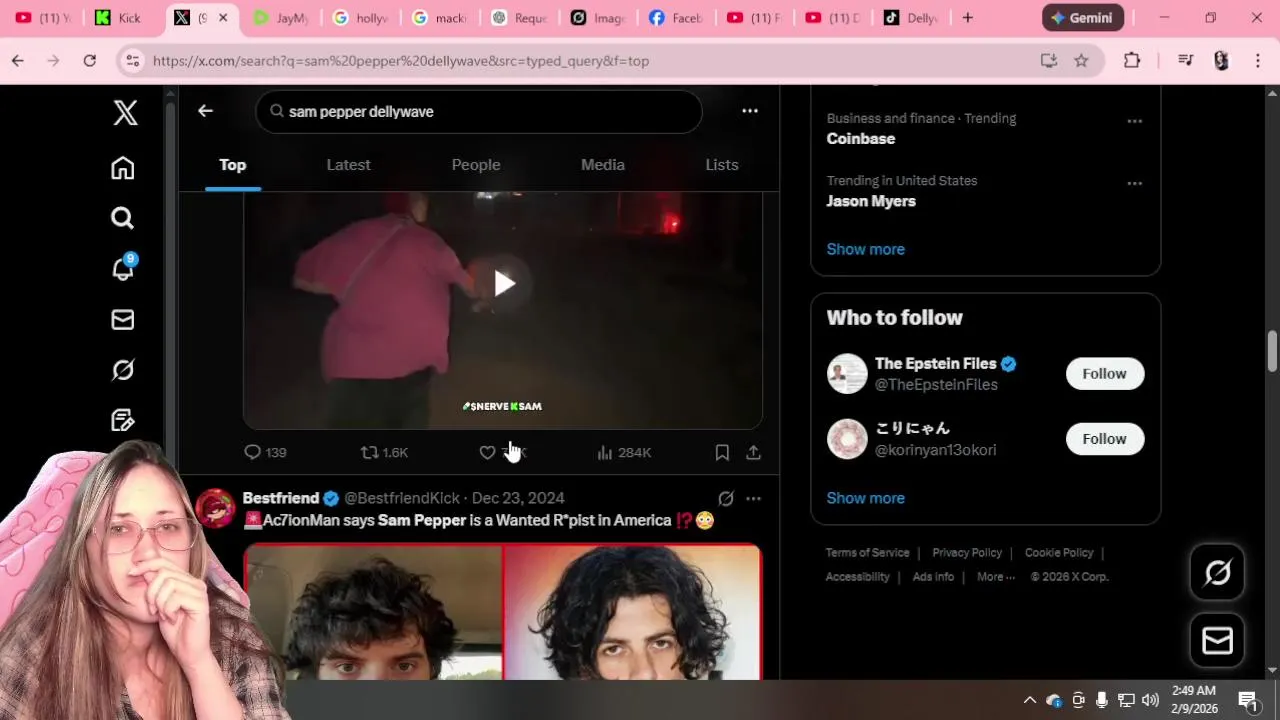The height and width of the screenshot is (720, 1280).
Task: Reload the page
Action: click(x=90, y=61)
